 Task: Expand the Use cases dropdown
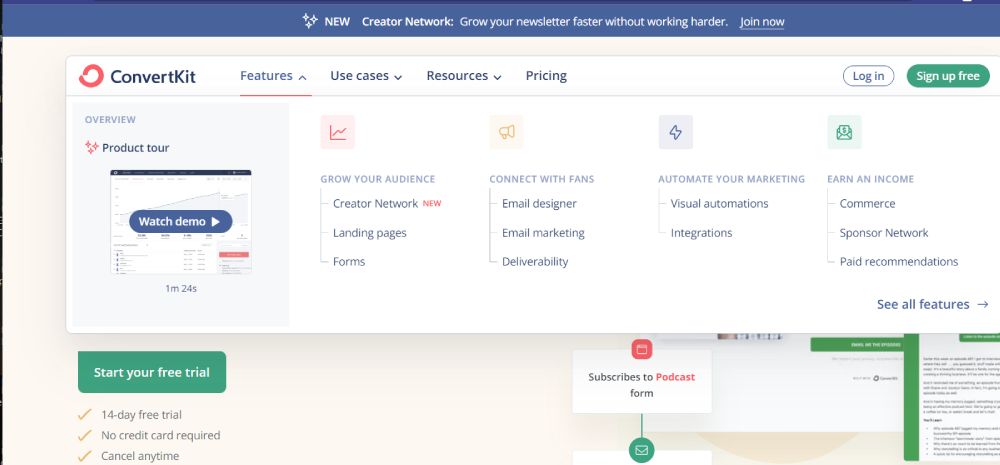366,76
